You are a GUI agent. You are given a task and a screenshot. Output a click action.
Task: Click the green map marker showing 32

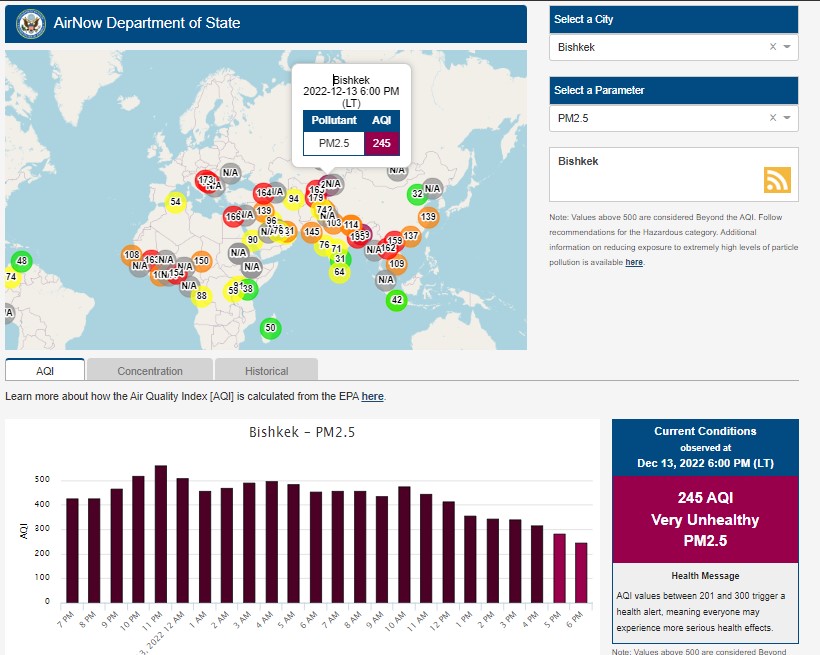click(x=417, y=194)
